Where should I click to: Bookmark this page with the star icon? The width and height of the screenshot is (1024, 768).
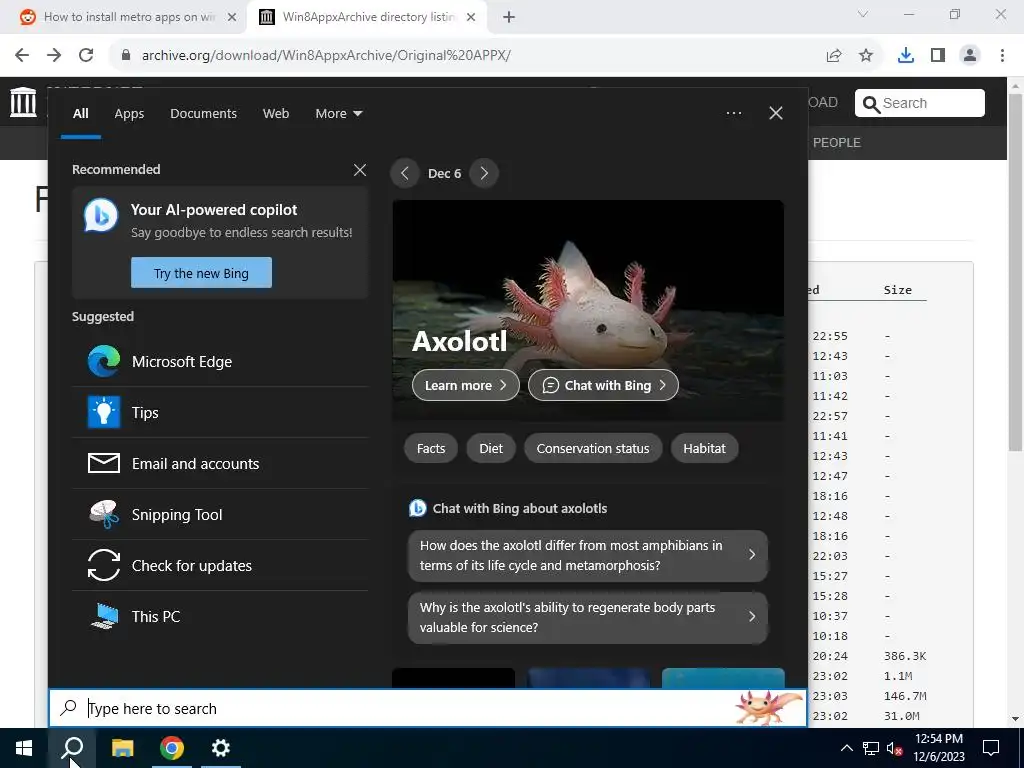click(866, 56)
